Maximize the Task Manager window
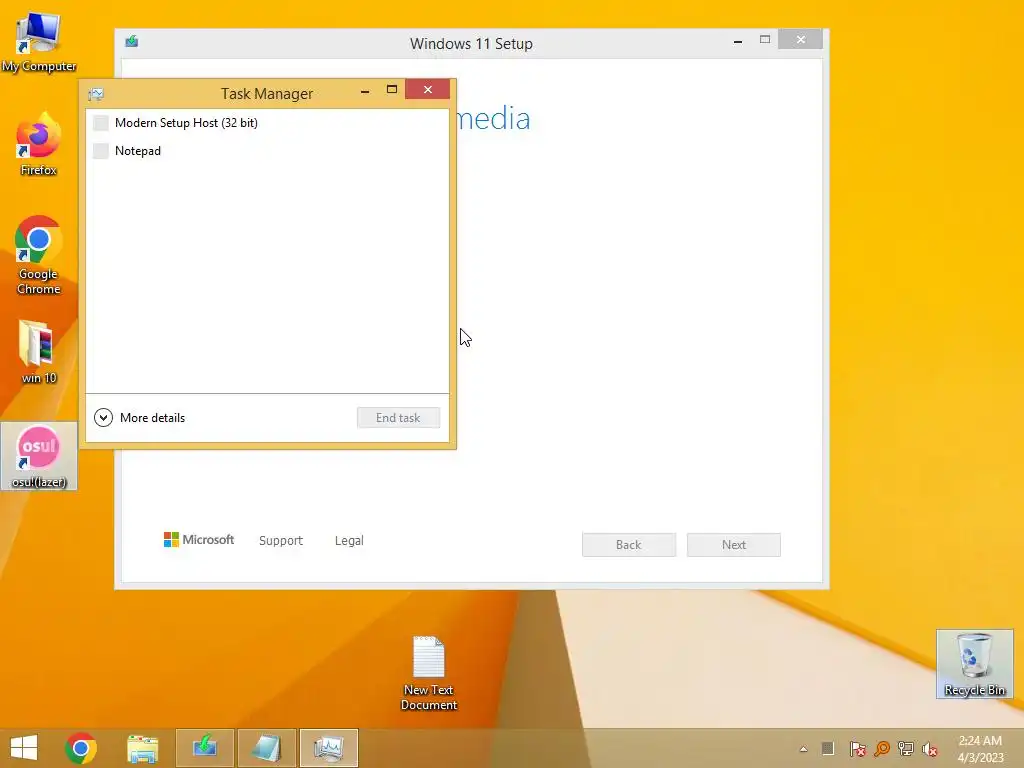1024x768 pixels. click(x=392, y=89)
